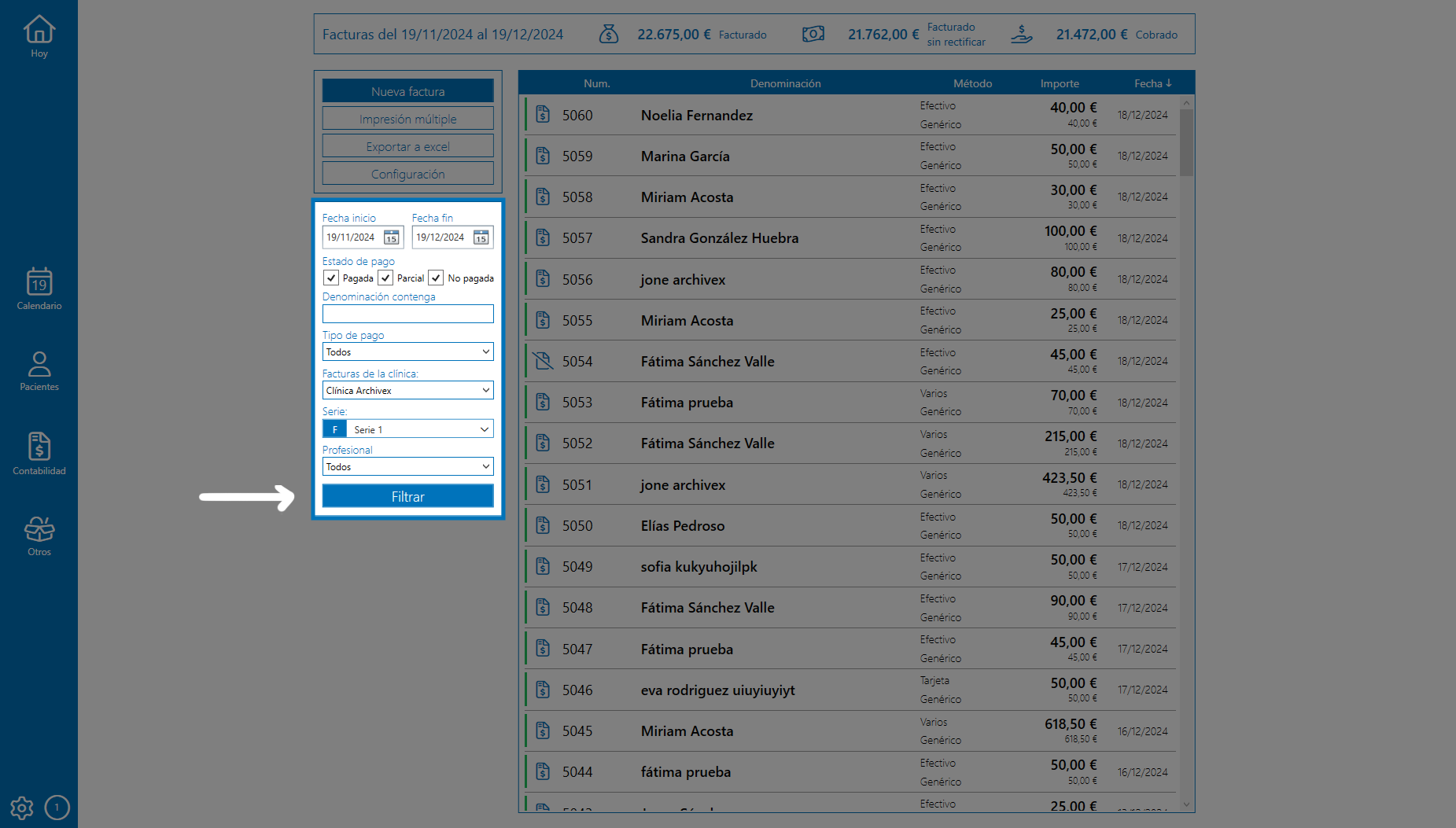Open Fecha inicio calendar picker
Screen dimensions: 1456x828
point(391,237)
